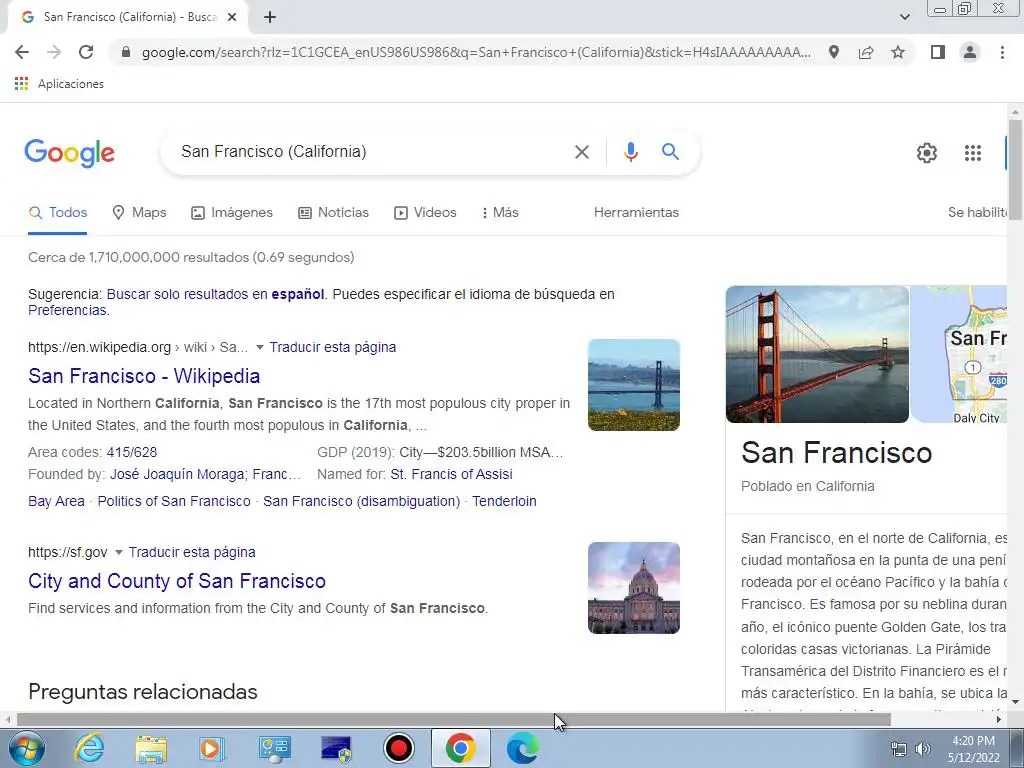
Task: Expand the sf.gov result options arrow
Action: [118, 552]
